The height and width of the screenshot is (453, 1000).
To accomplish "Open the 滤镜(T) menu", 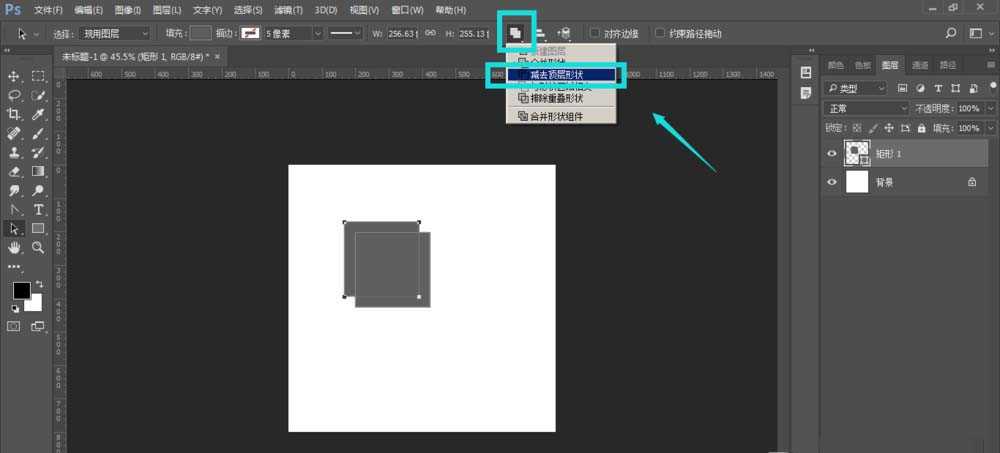I will [x=289, y=10].
